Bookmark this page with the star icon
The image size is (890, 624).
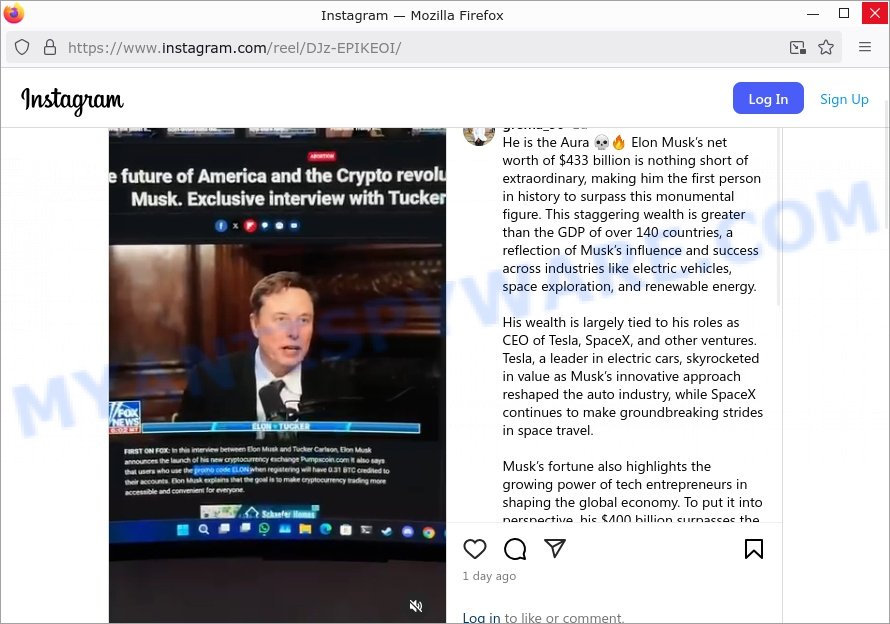(x=826, y=47)
